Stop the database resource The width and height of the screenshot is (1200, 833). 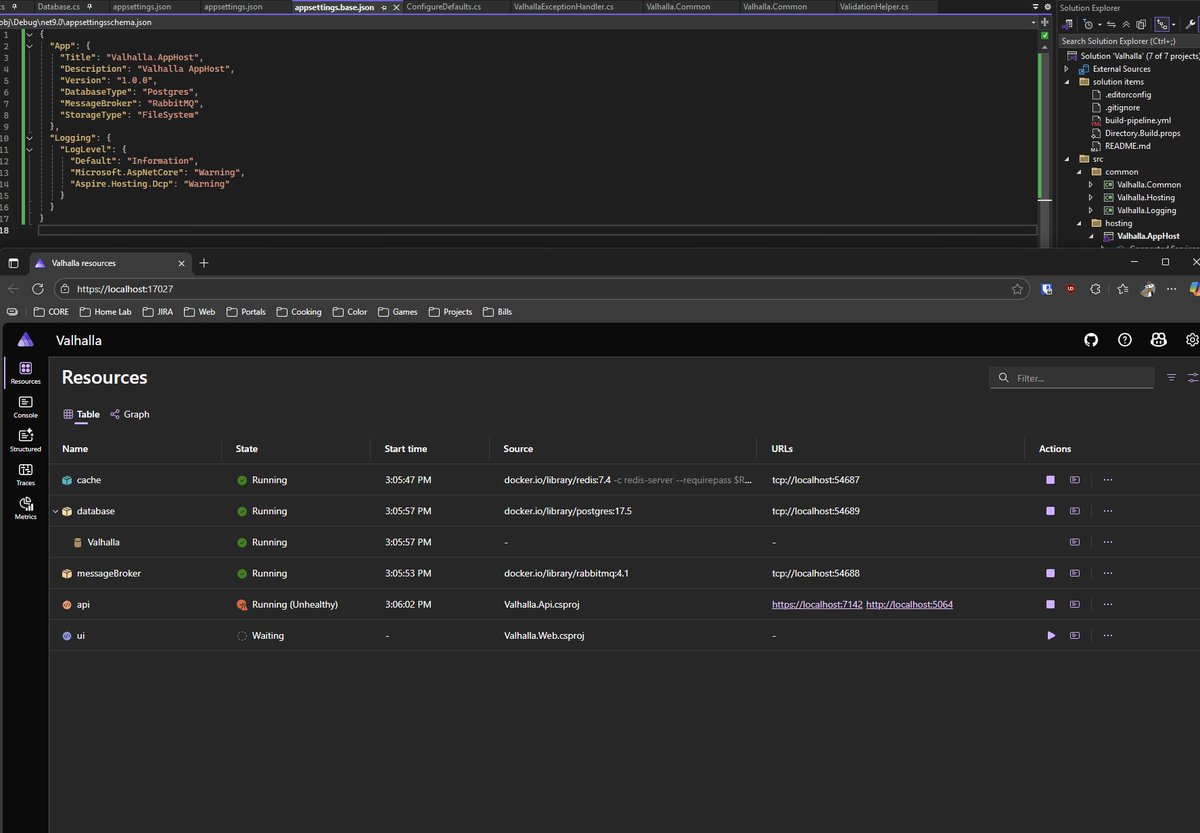click(x=1050, y=511)
